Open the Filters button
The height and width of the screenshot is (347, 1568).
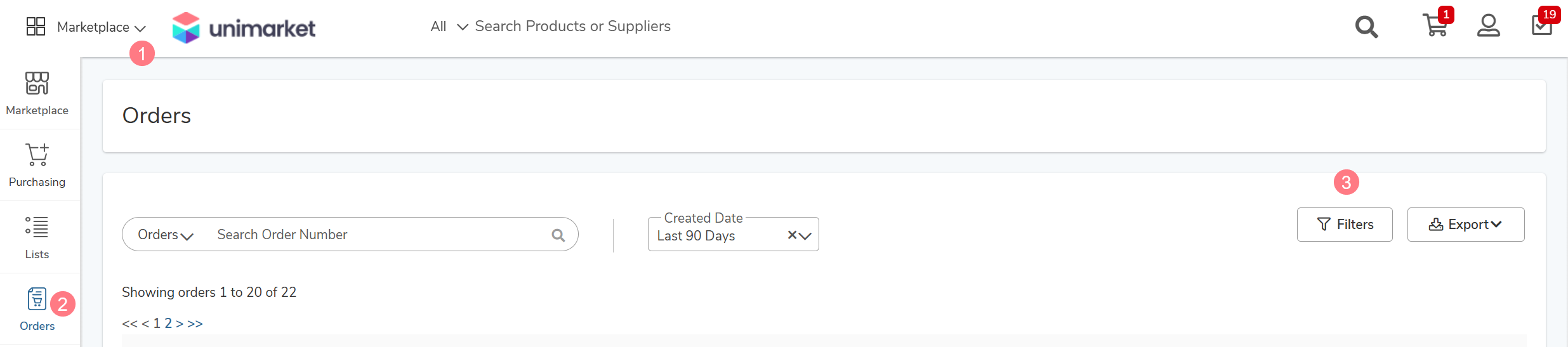click(x=1345, y=225)
